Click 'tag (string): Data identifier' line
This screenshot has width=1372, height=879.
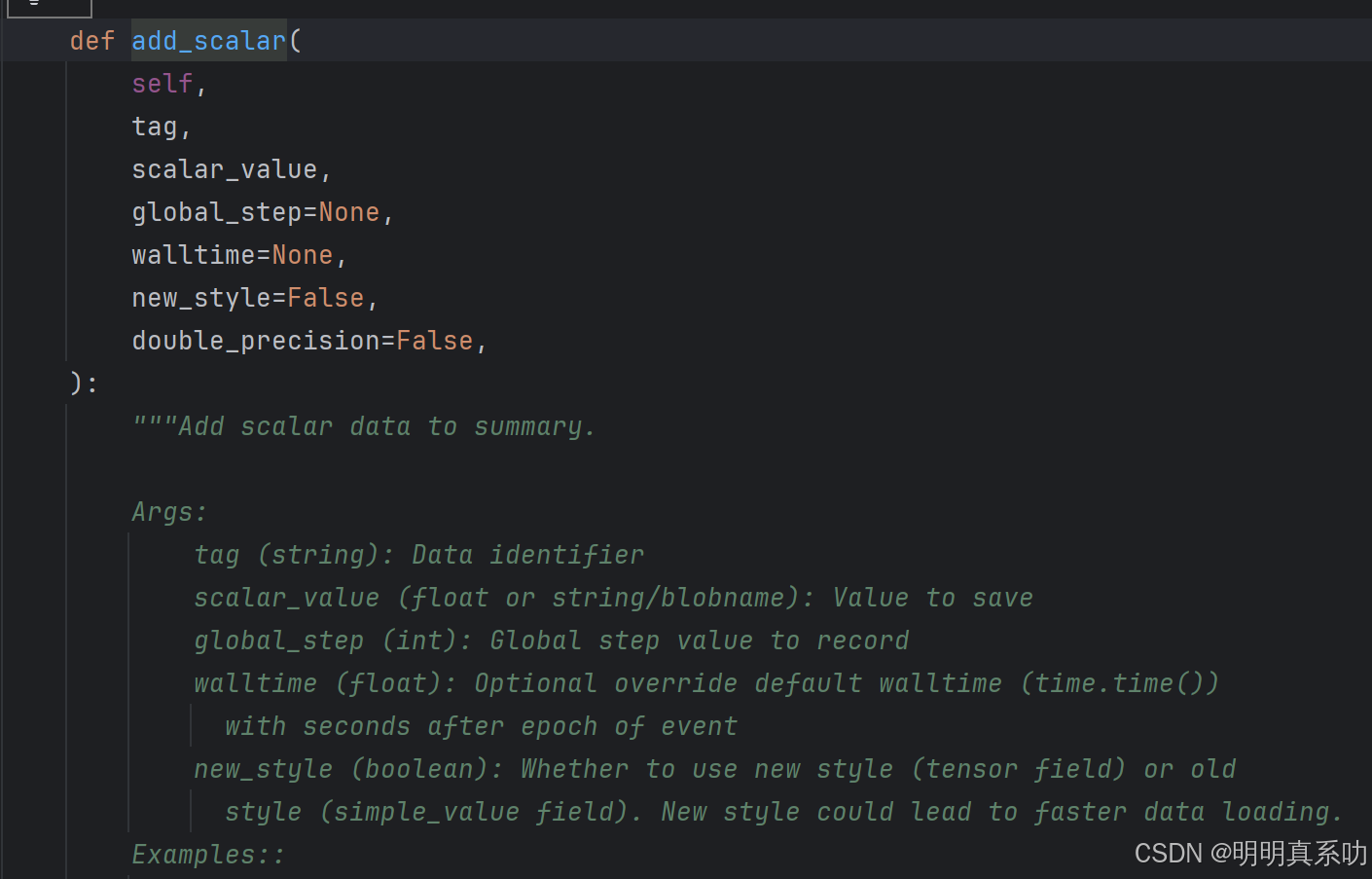[419, 555]
